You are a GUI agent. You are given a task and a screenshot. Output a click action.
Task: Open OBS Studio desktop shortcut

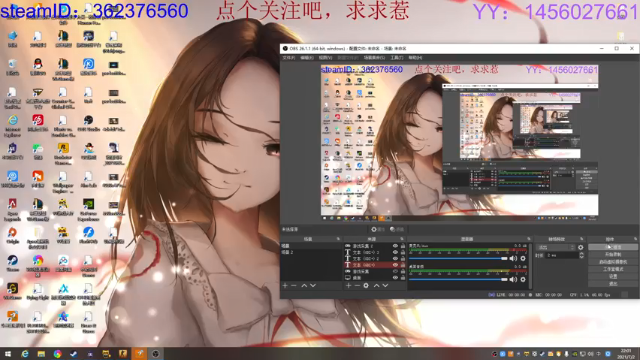tap(88, 124)
